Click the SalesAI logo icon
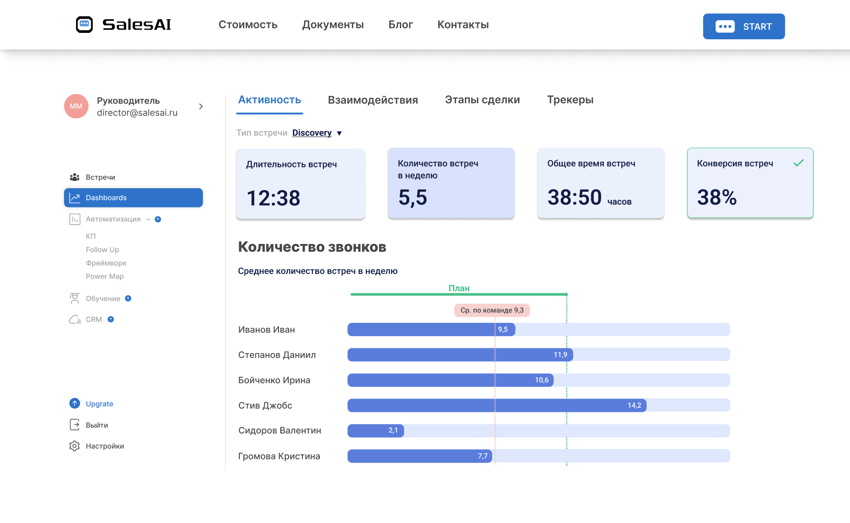 [x=85, y=25]
